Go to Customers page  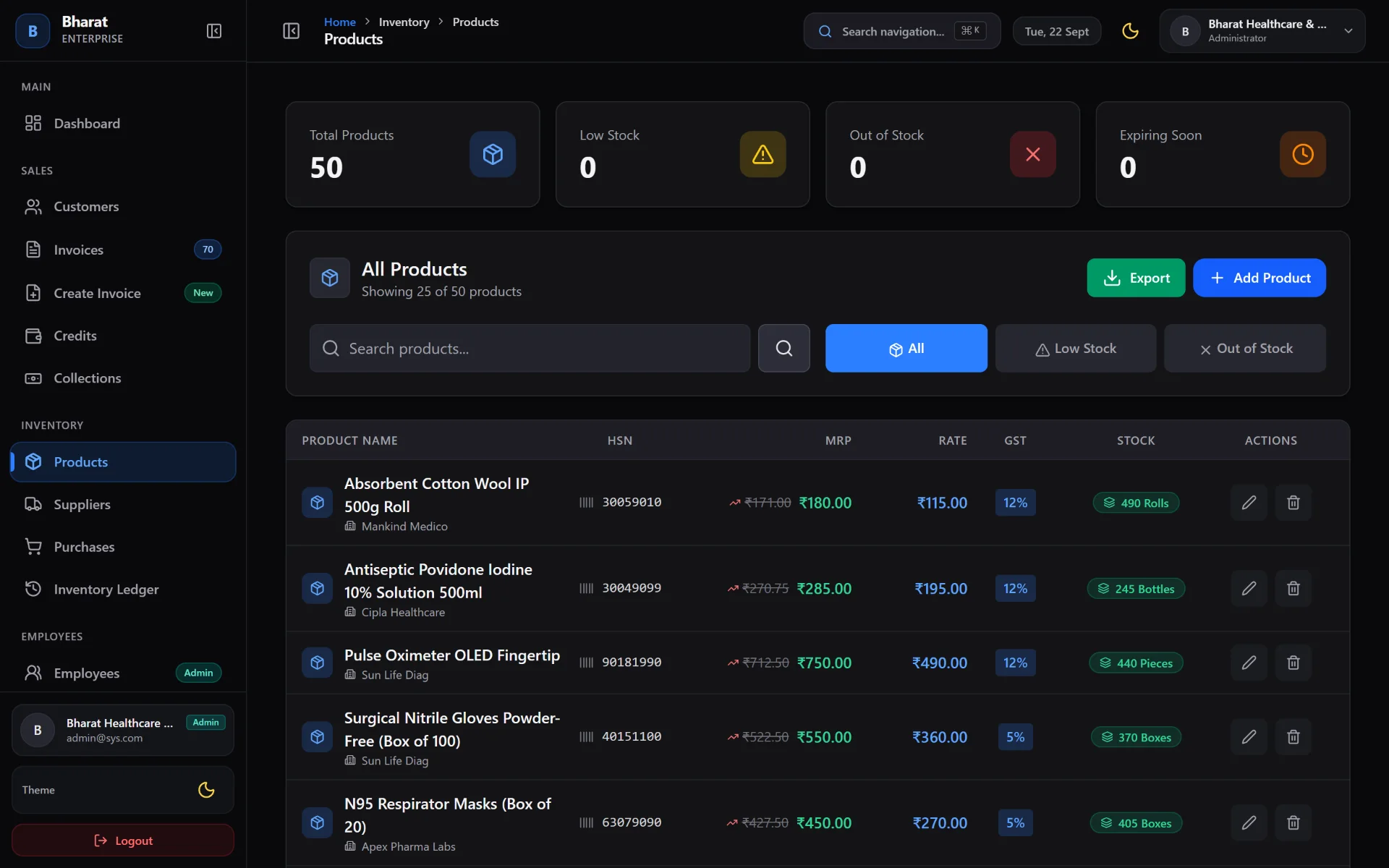click(123, 207)
